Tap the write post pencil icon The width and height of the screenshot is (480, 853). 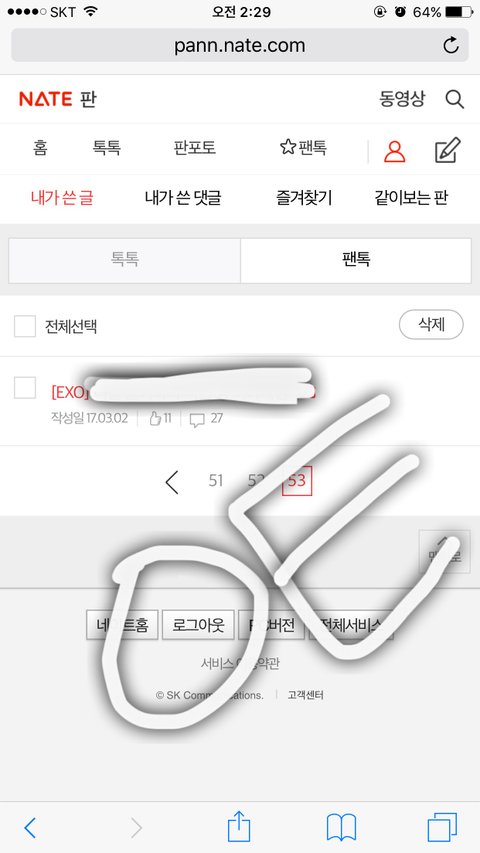[x=448, y=150]
